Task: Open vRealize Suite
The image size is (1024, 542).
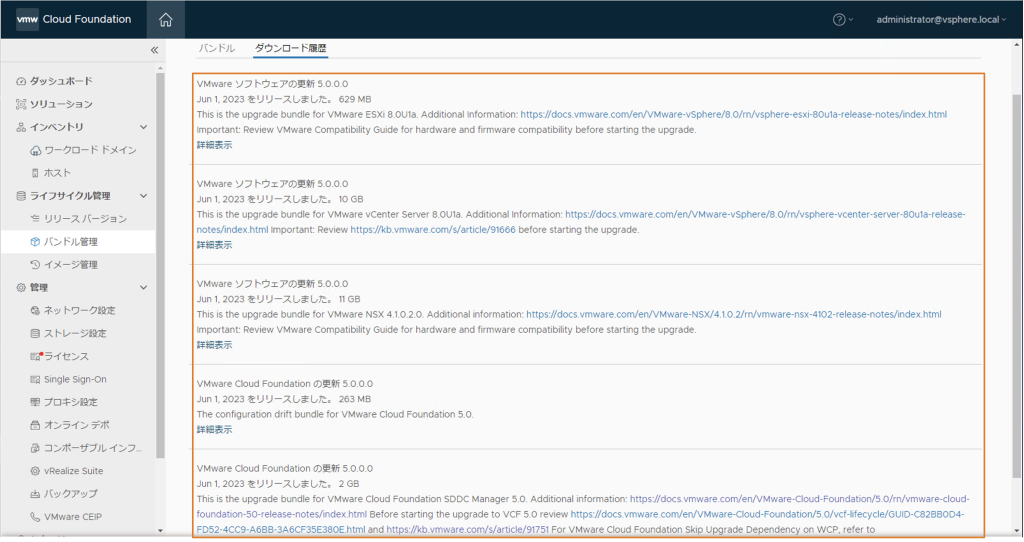Action: (74, 471)
